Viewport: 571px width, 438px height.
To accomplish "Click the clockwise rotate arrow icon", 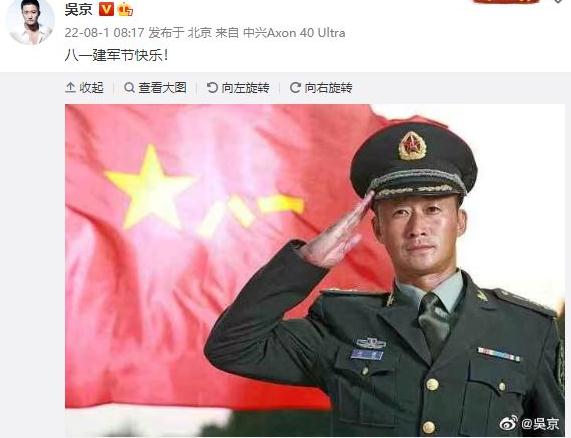I will 295,88.
